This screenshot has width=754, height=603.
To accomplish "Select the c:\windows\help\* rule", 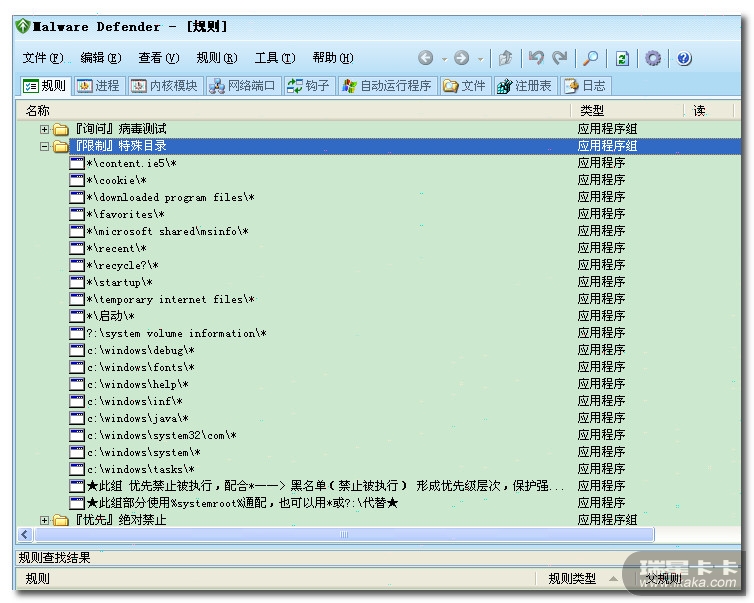I will pos(138,385).
